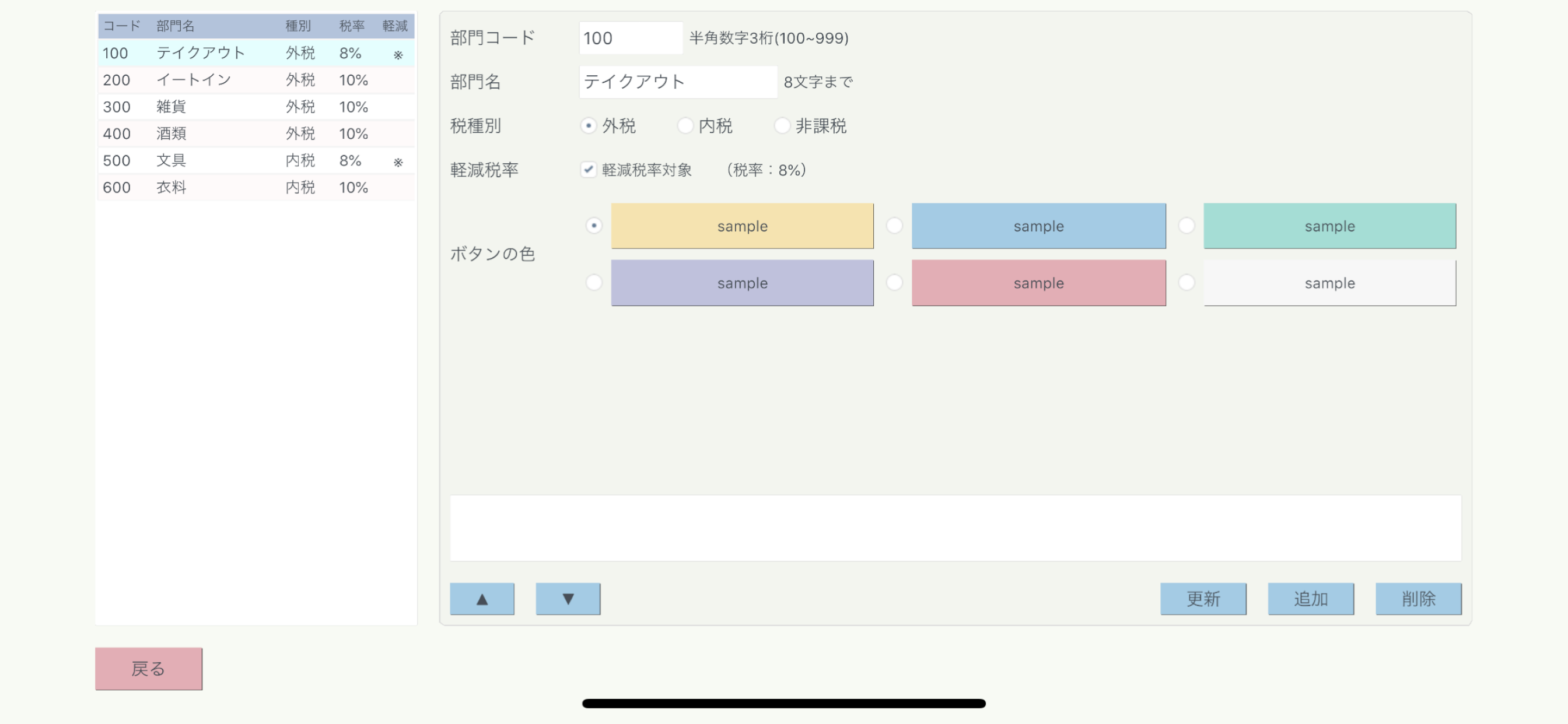This screenshot has width=1568, height=724.
Task: Click the ※ mark in 文具 row
Action: [x=398, y=162]
